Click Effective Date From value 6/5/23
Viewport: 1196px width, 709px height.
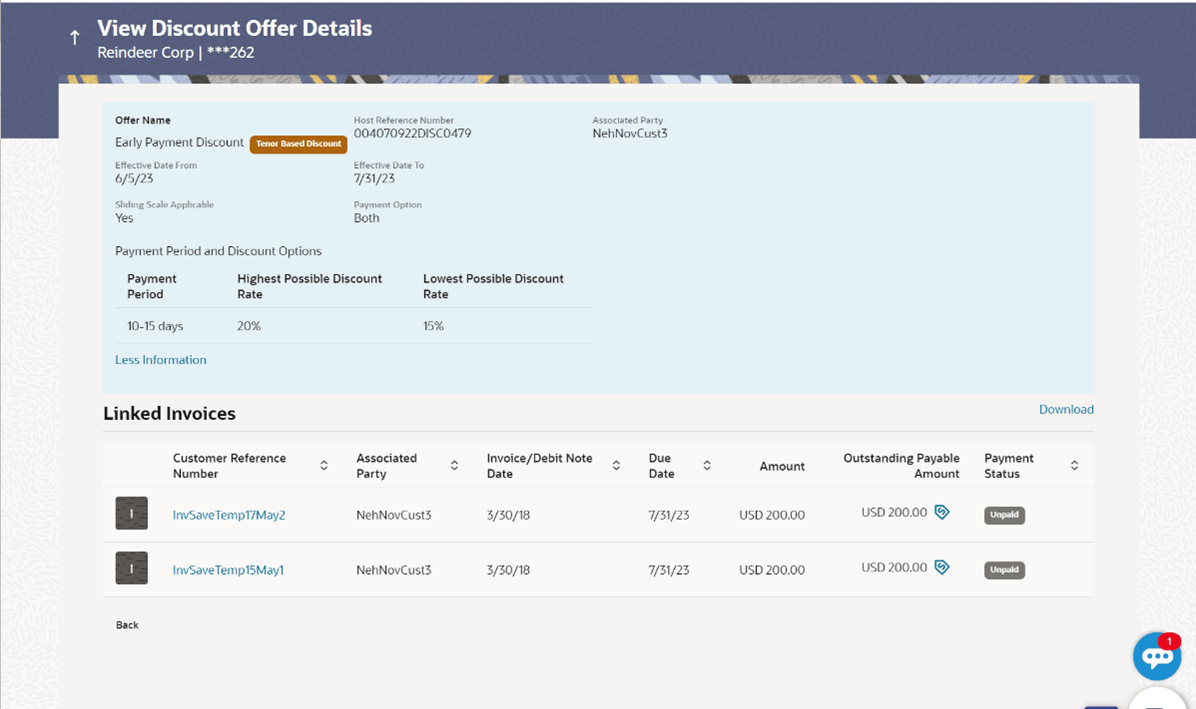pyautogui.click(x=134, y=178)
